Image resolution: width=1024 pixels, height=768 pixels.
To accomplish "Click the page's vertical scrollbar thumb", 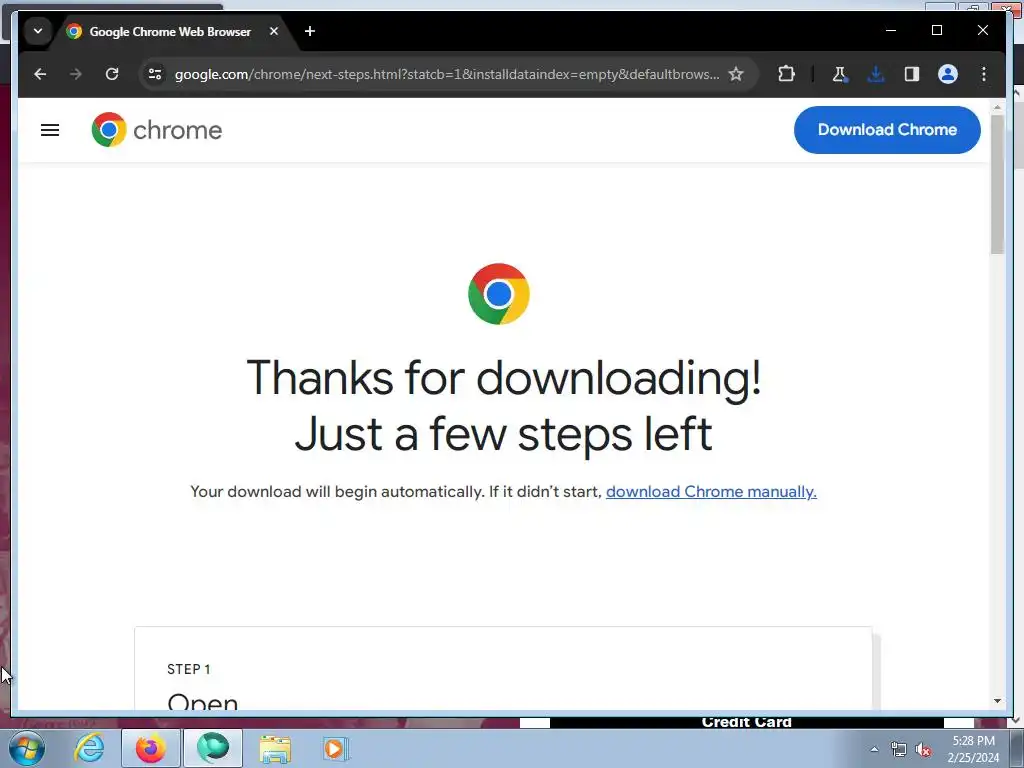I will point(997,184).
